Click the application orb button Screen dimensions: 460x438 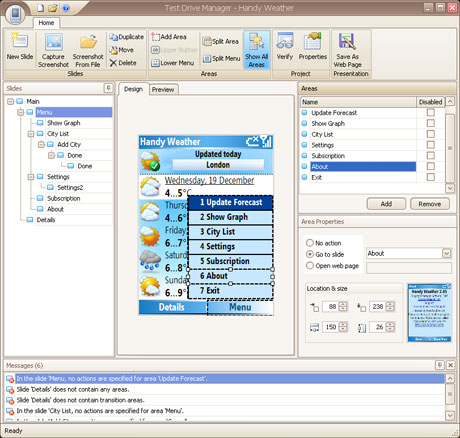click(15, 15)
